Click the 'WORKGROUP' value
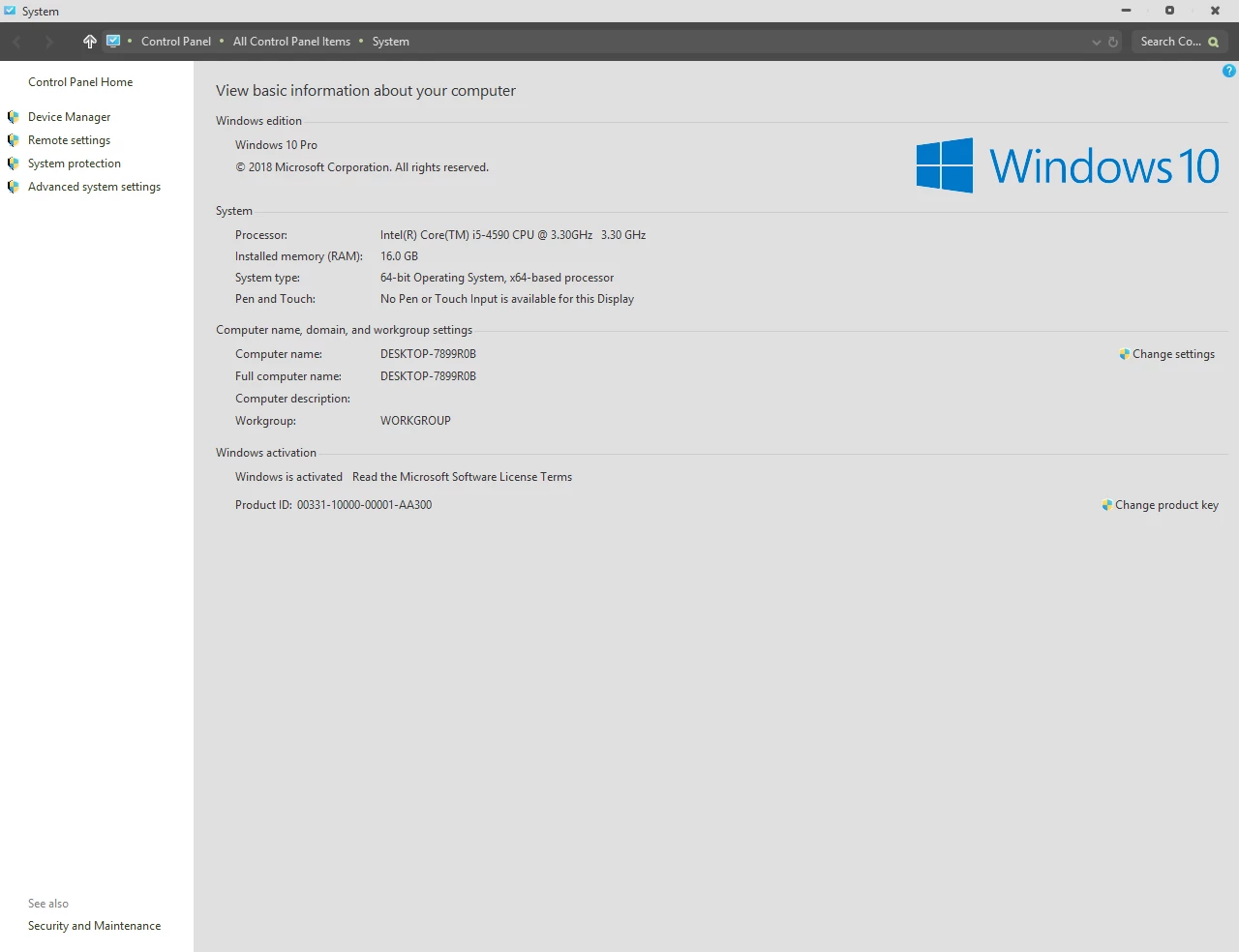The height and width of the screenshot is (952, 1239). tap(415, 421)
